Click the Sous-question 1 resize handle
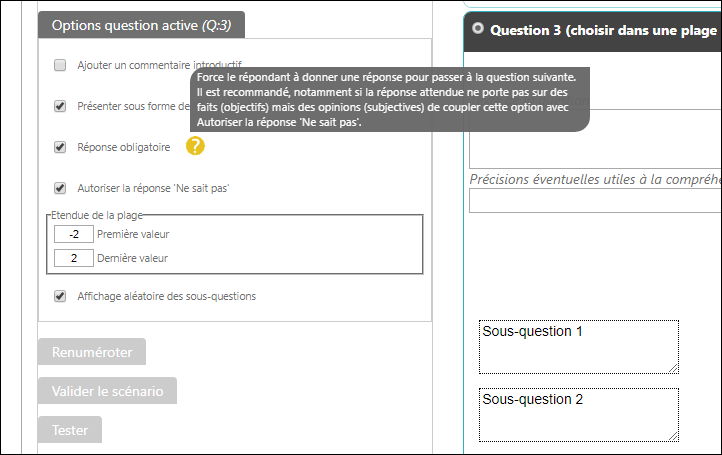This screenshot has width=722, height=455. (x=674, y=368)
